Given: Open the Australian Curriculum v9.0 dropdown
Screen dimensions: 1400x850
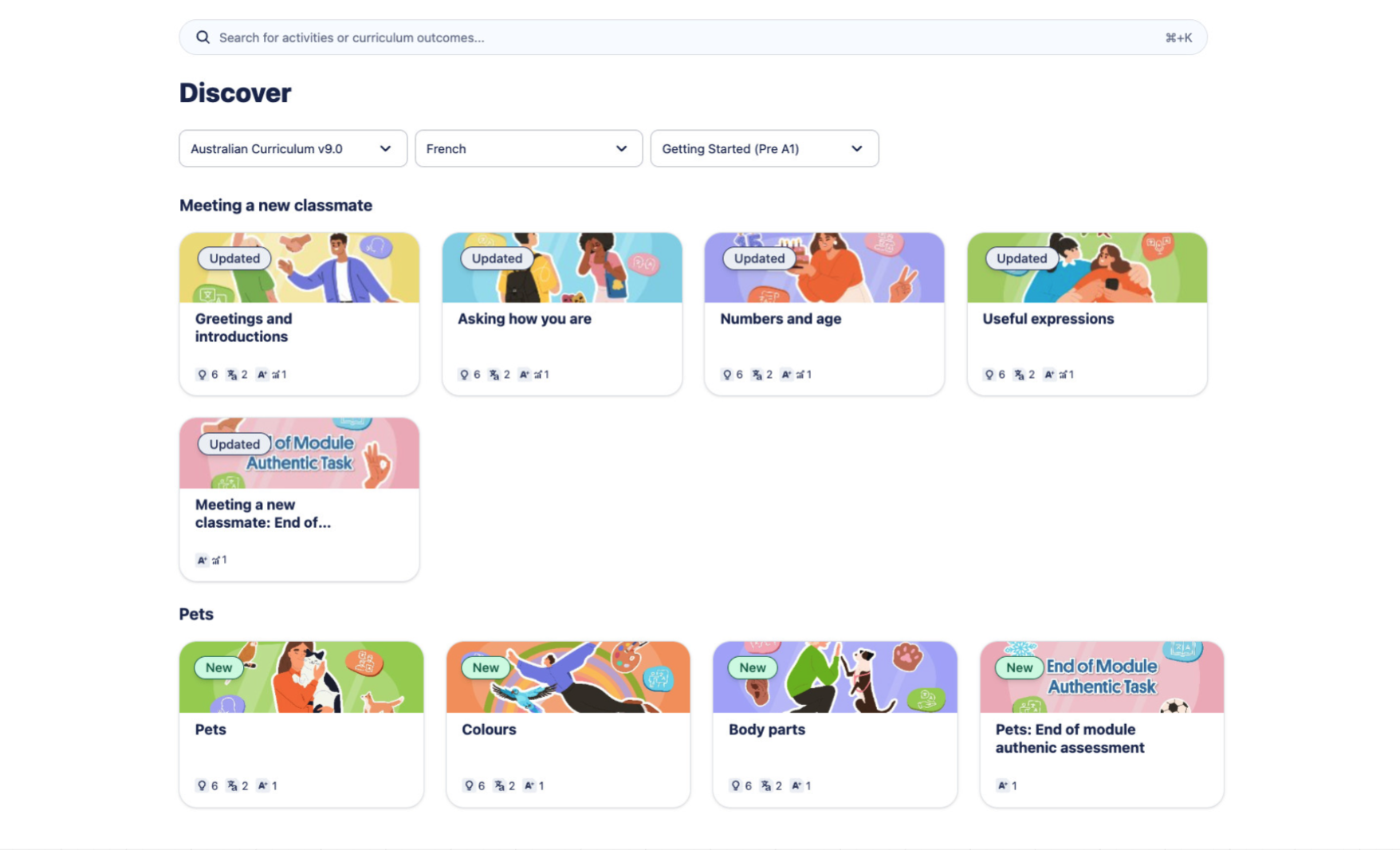Looking at the screenshot, I should tap(293, 148).
